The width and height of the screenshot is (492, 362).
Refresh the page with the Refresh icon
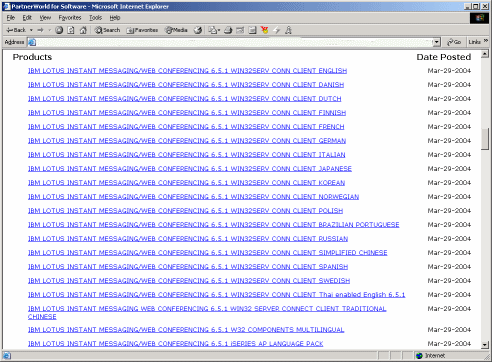pos(71,30)
